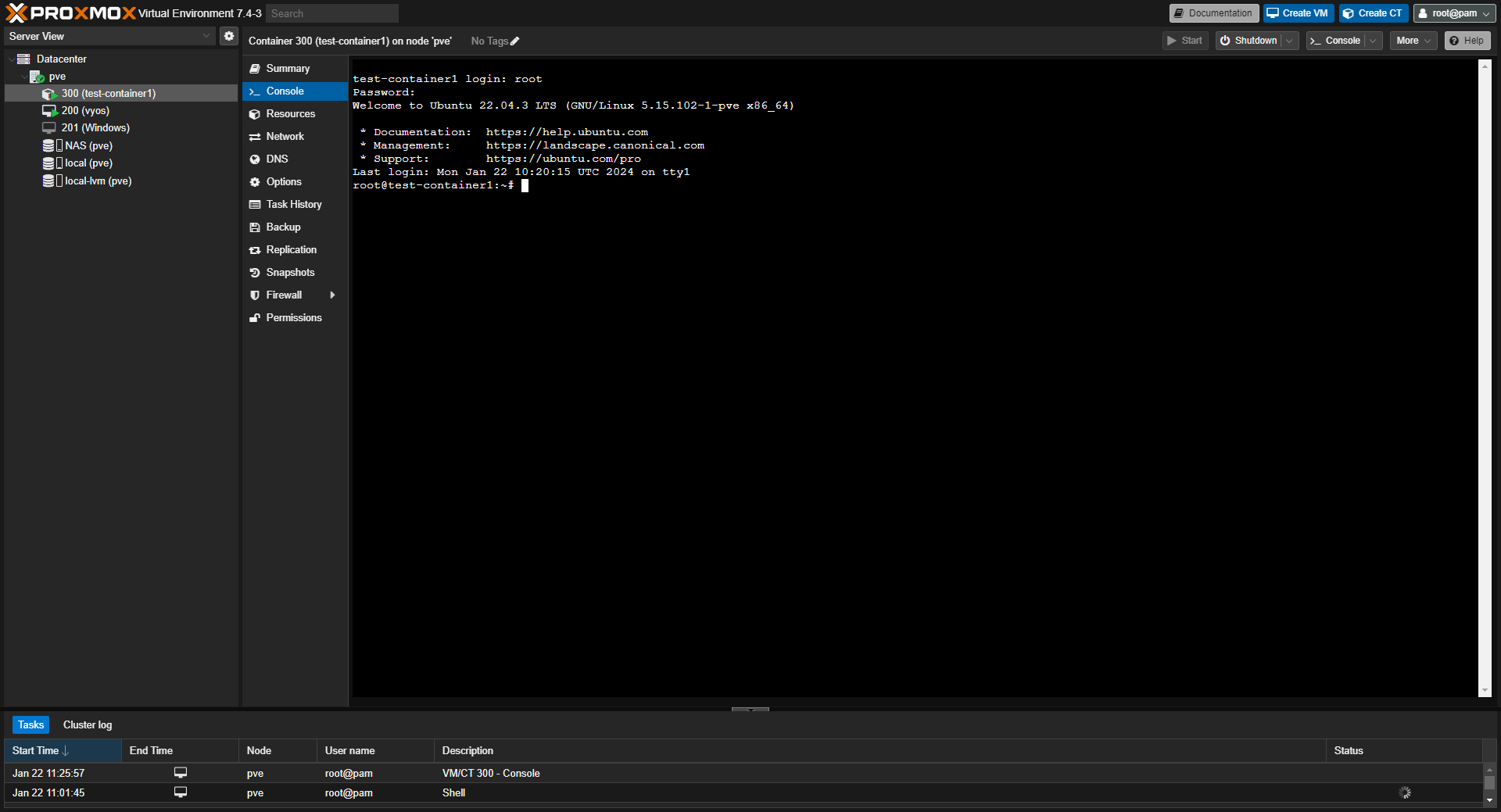The width and height of the screenshot is (1501, 812).
Task: Click the spinner status in Shell row
Action: pos(1405,792)
